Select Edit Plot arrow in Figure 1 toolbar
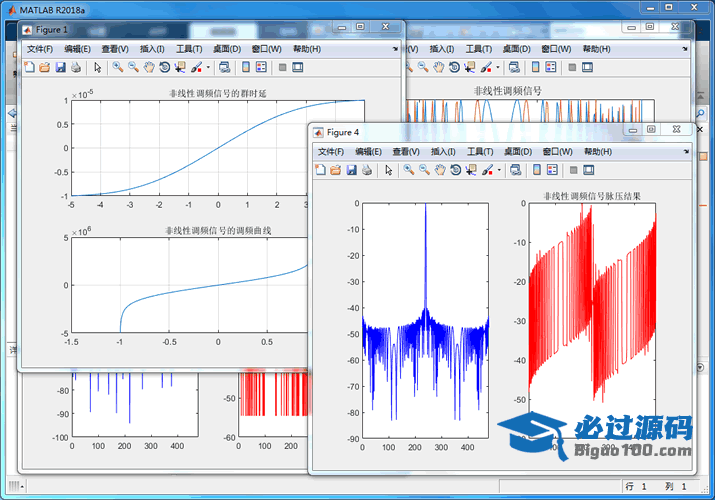 tap(98, 67)
